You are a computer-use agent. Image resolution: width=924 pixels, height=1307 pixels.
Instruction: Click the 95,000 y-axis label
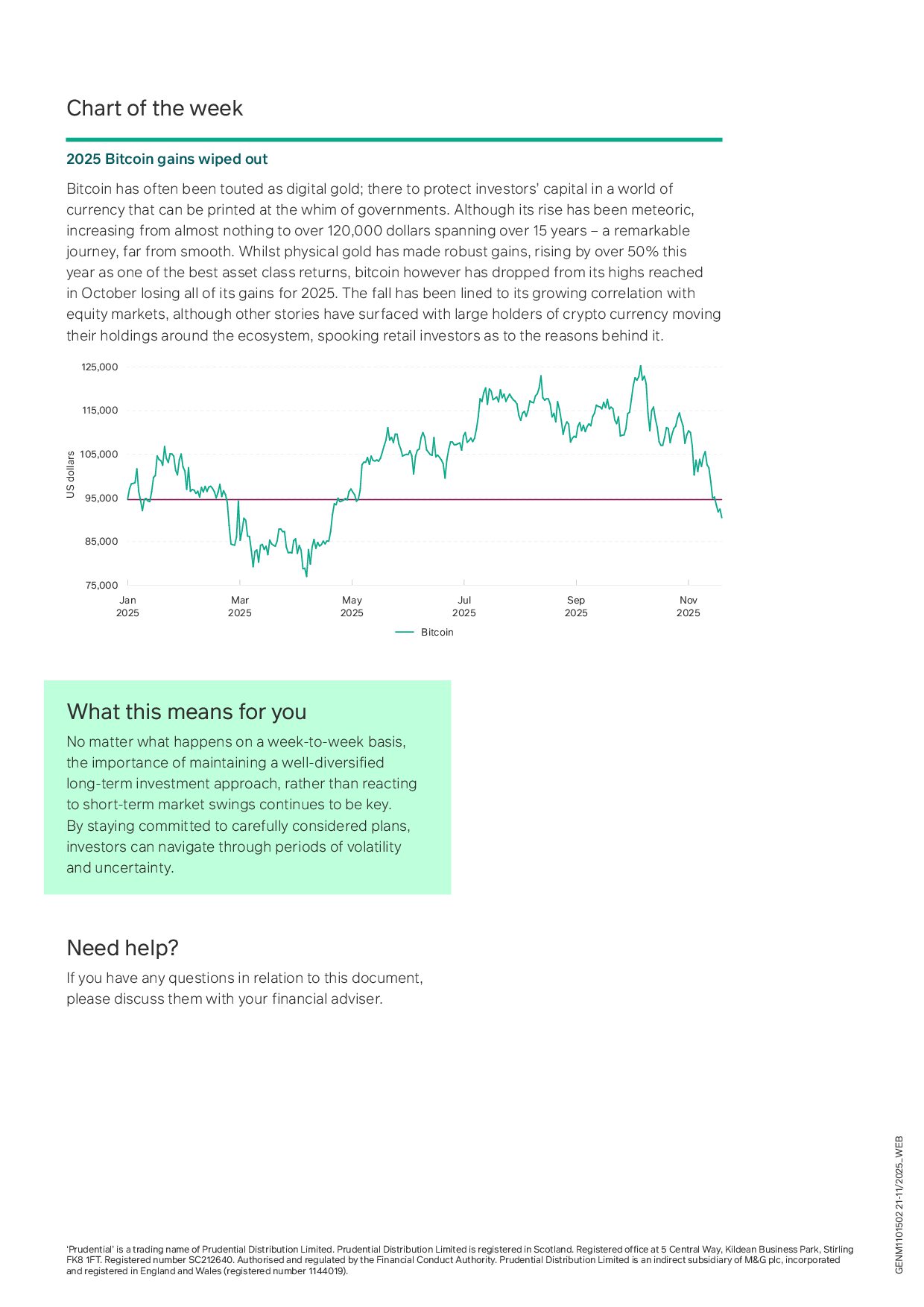[102, 498]
